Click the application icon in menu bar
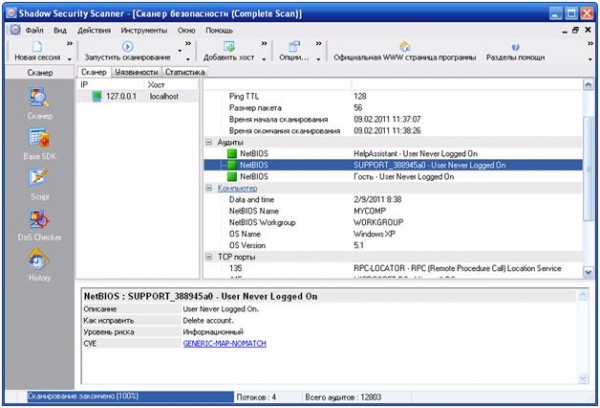This screenshot has height=408, width=600. coord(15,30)
